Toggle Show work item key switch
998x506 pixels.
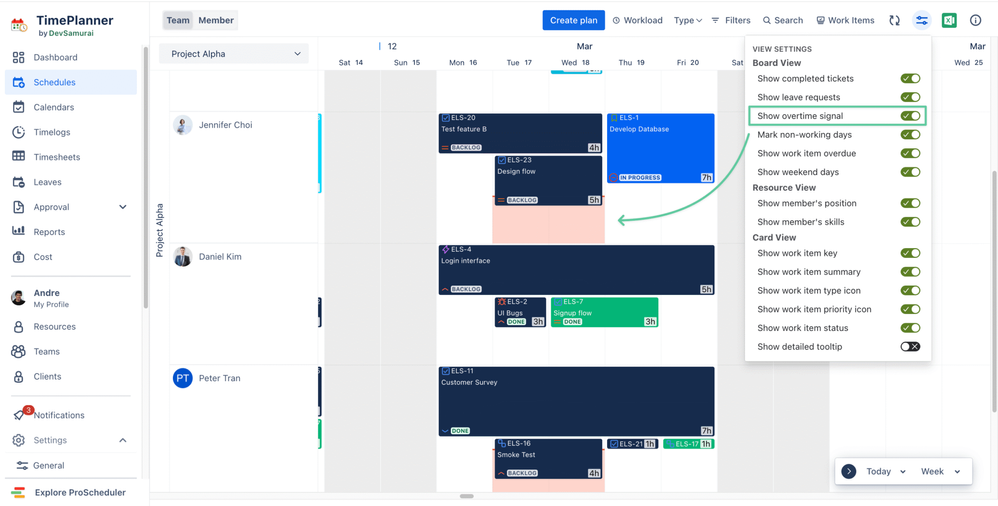910,253
